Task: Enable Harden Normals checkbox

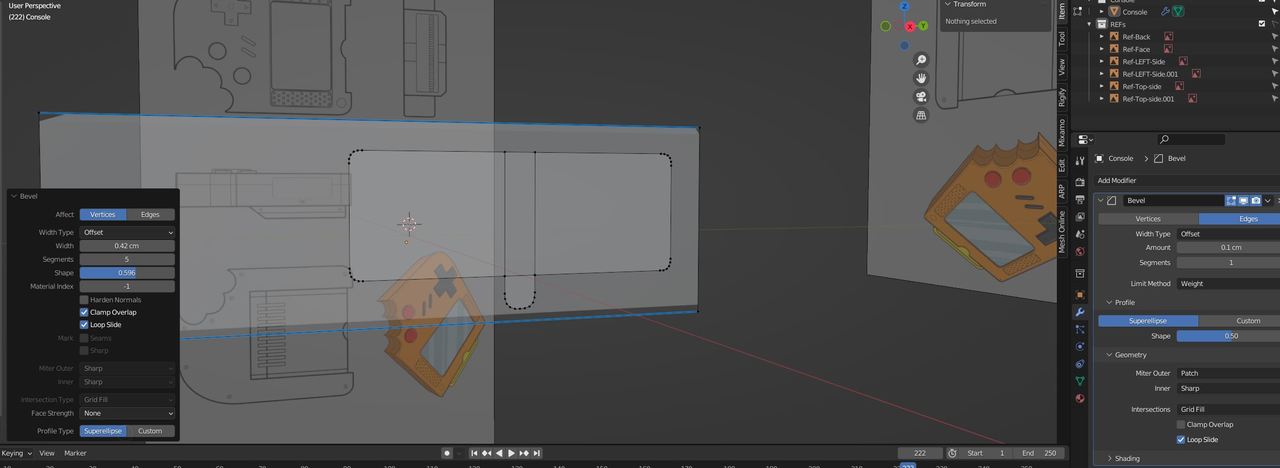Action: pos(84,300)
